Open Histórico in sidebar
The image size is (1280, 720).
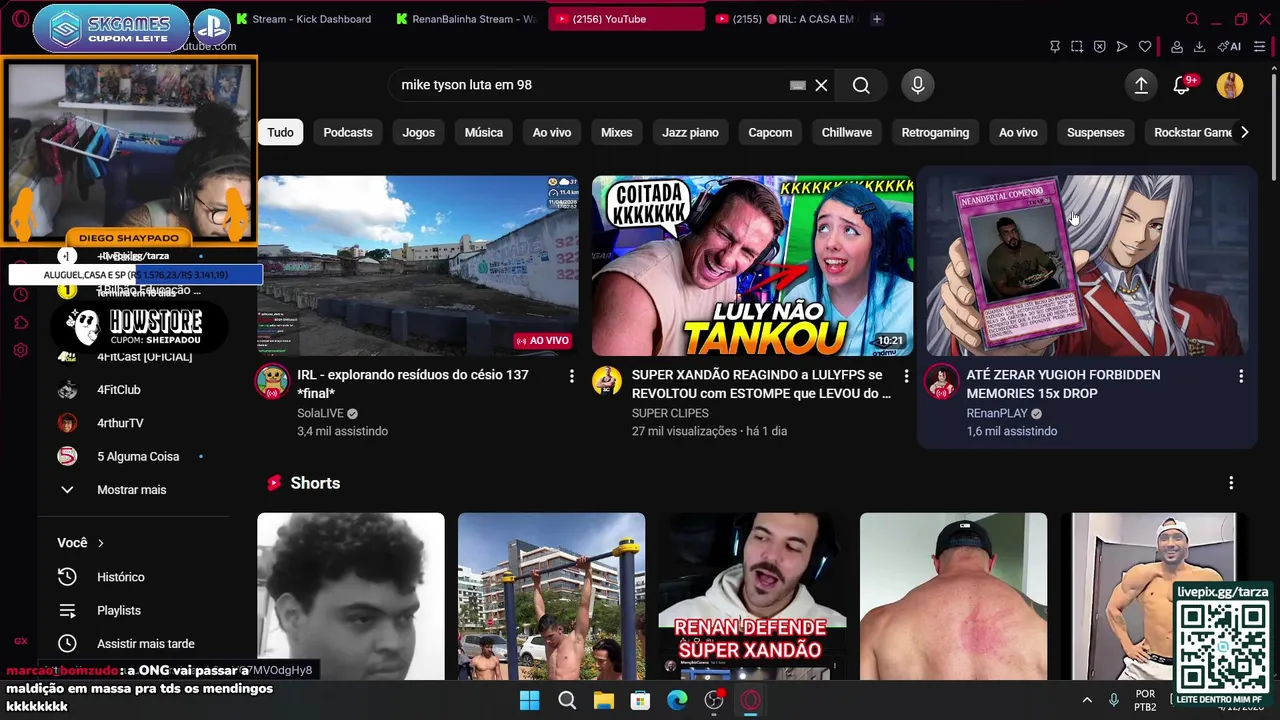pyautogui.click(x=121, y=577)
